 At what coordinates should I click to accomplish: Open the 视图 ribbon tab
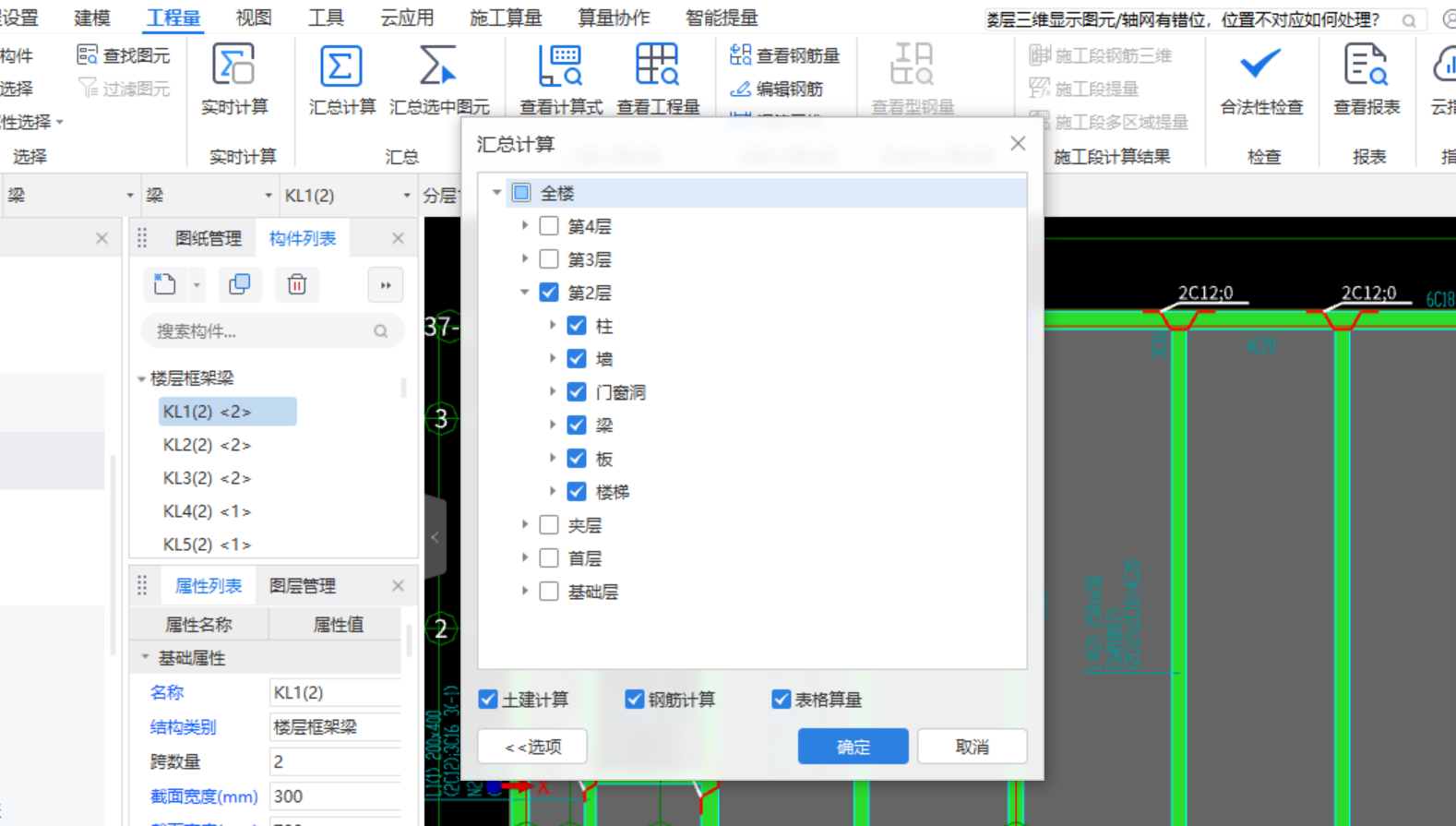click(x=254, y=18)
